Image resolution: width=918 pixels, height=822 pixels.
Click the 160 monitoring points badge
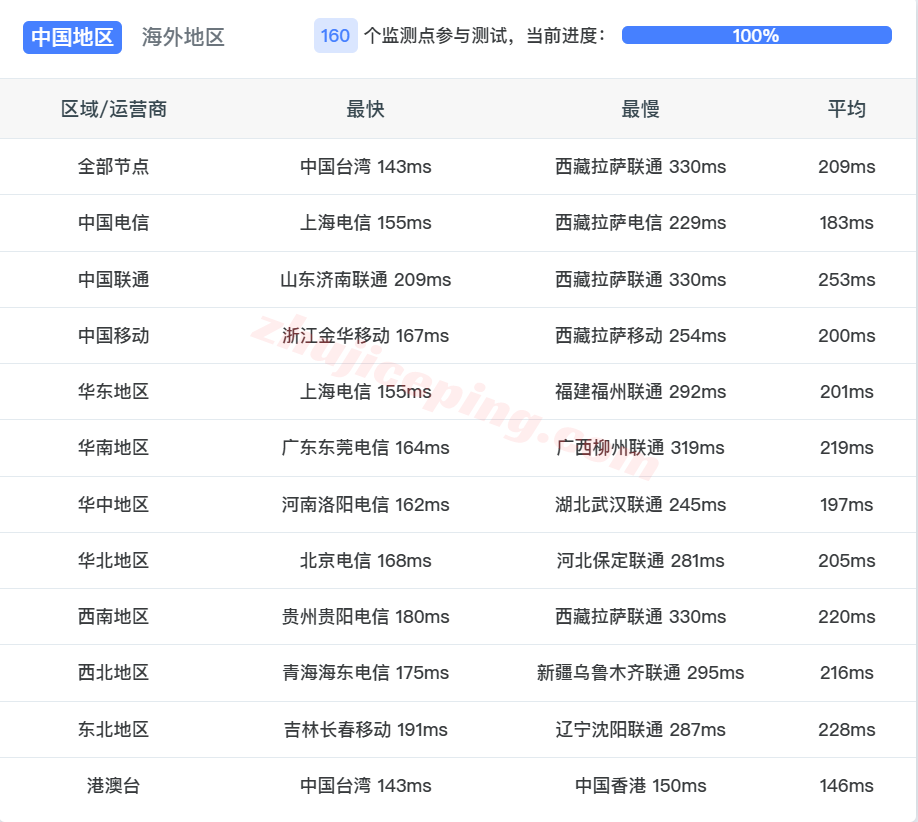(x=335, y=36)
